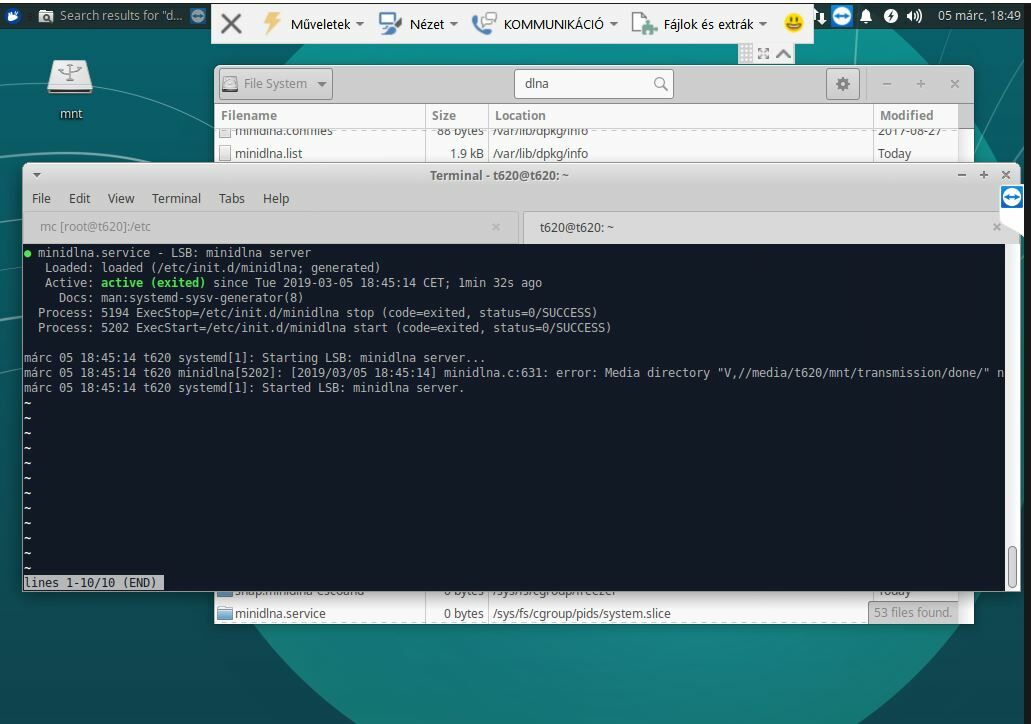The height and width of the screenshot is (724, 1031).
Task: Sort results by Modified column header
Action: [915, 115]
